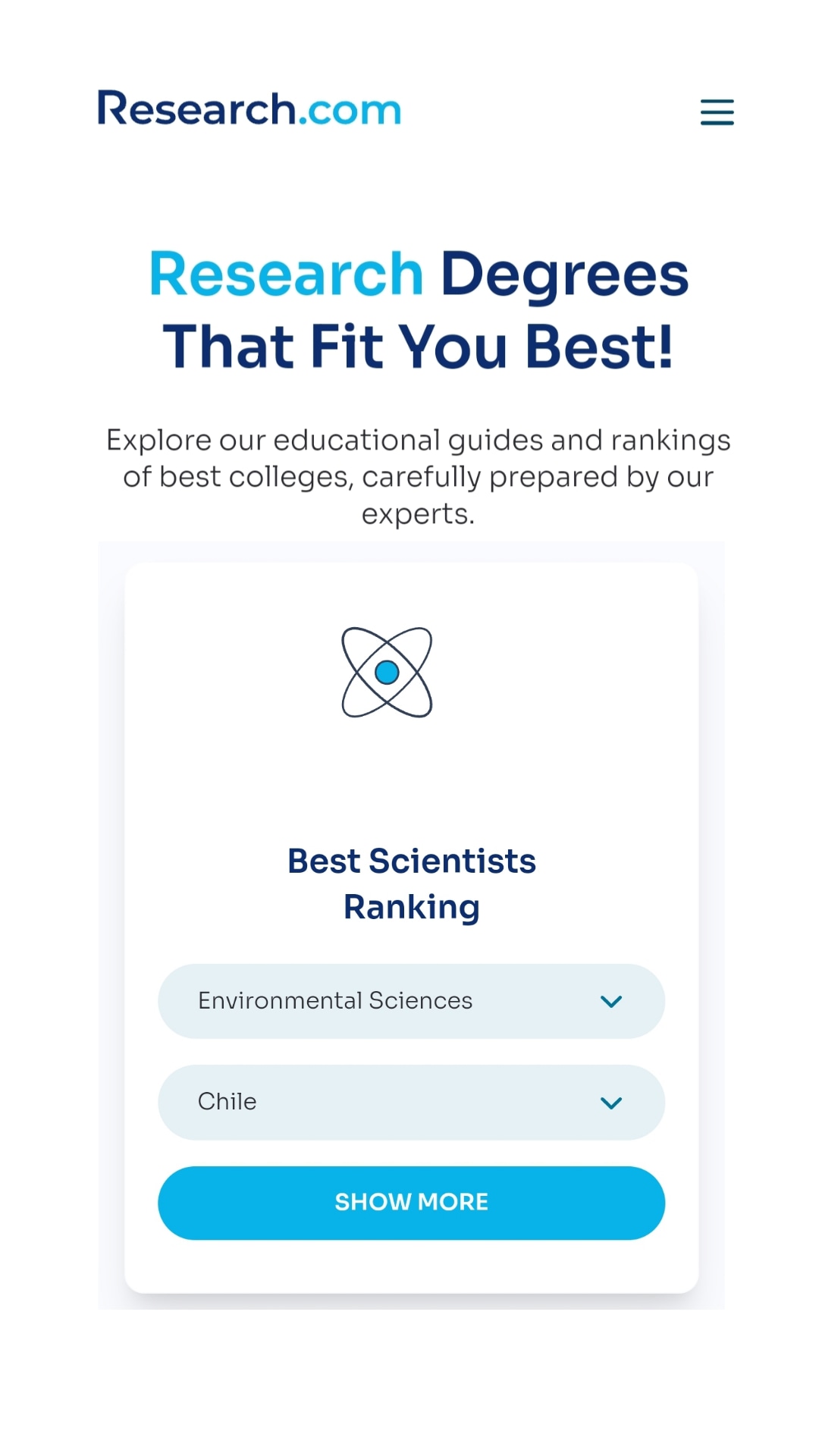The height and width of the screenshot is (1456, 819).
Task: Click the "Best Scientists Ranking" card title
Action: (x=412, y=884)
